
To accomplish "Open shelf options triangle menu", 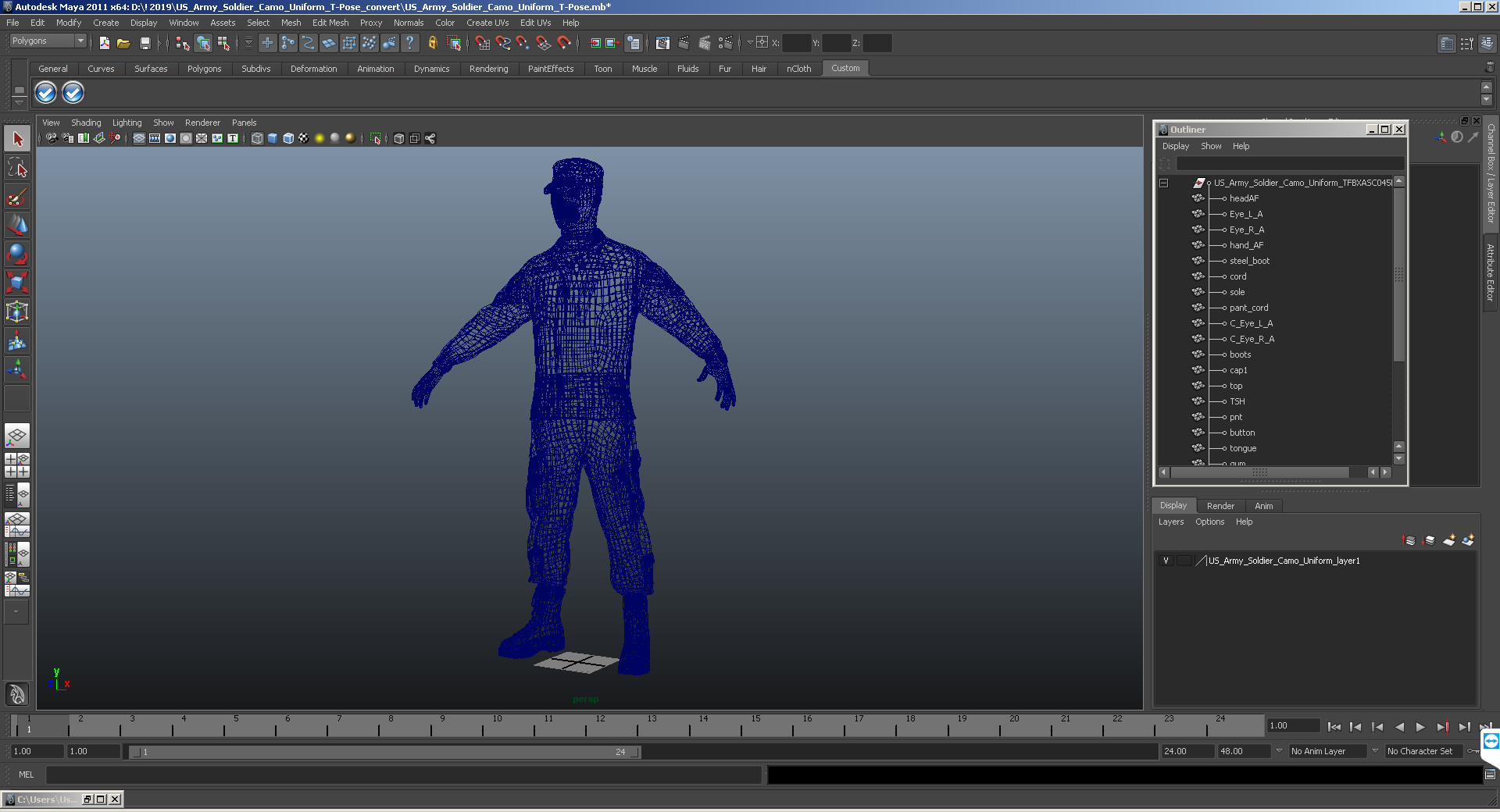I will 20,101.
